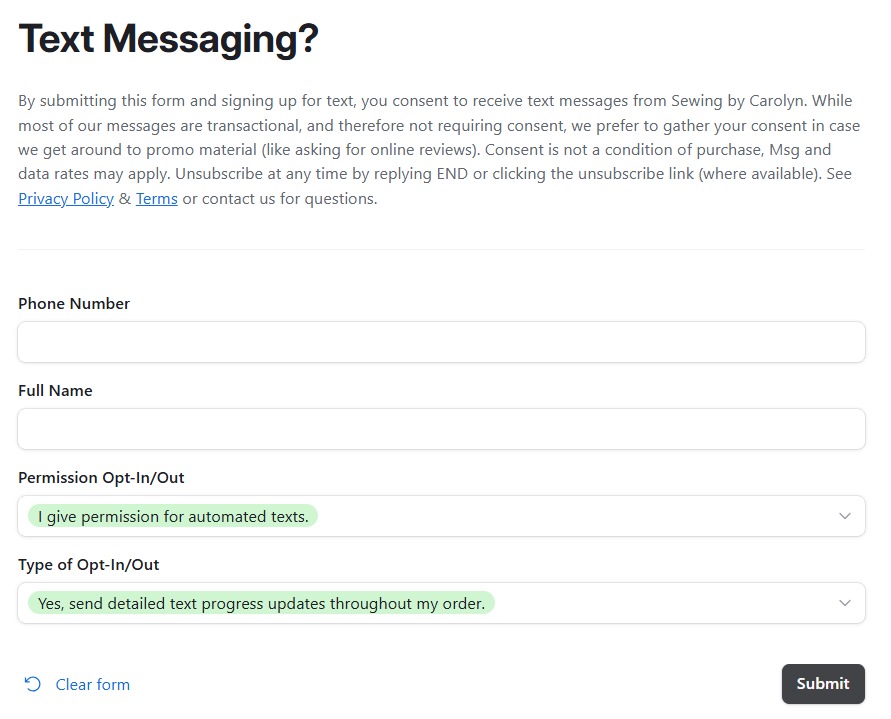Open the Type of Opt-In/Out selector
This screenshot has width=891, height=719.
pos(441,603)
